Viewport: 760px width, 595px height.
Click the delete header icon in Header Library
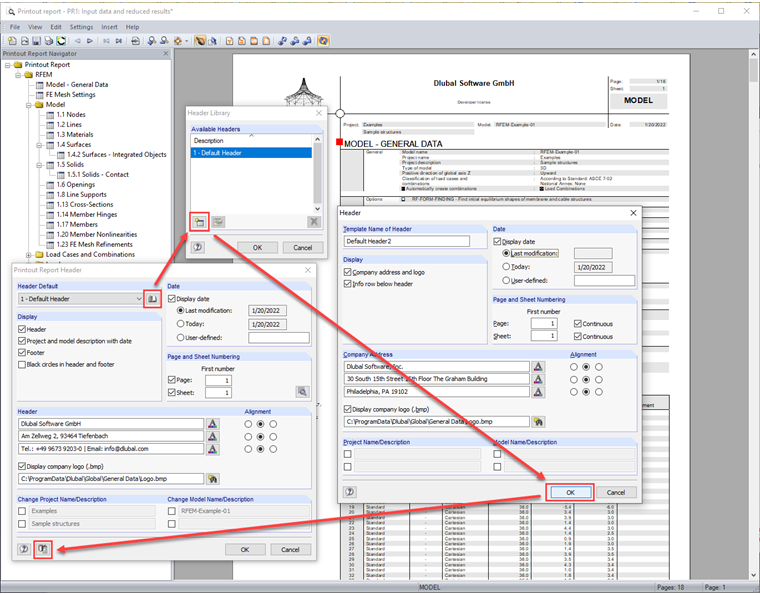coord(314,222)
